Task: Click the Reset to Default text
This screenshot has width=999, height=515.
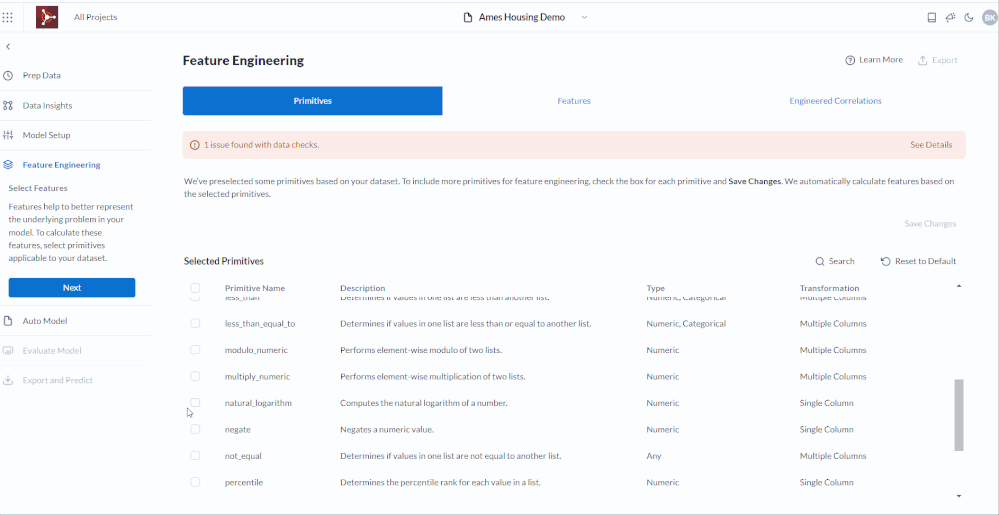Action: (925, 261)
